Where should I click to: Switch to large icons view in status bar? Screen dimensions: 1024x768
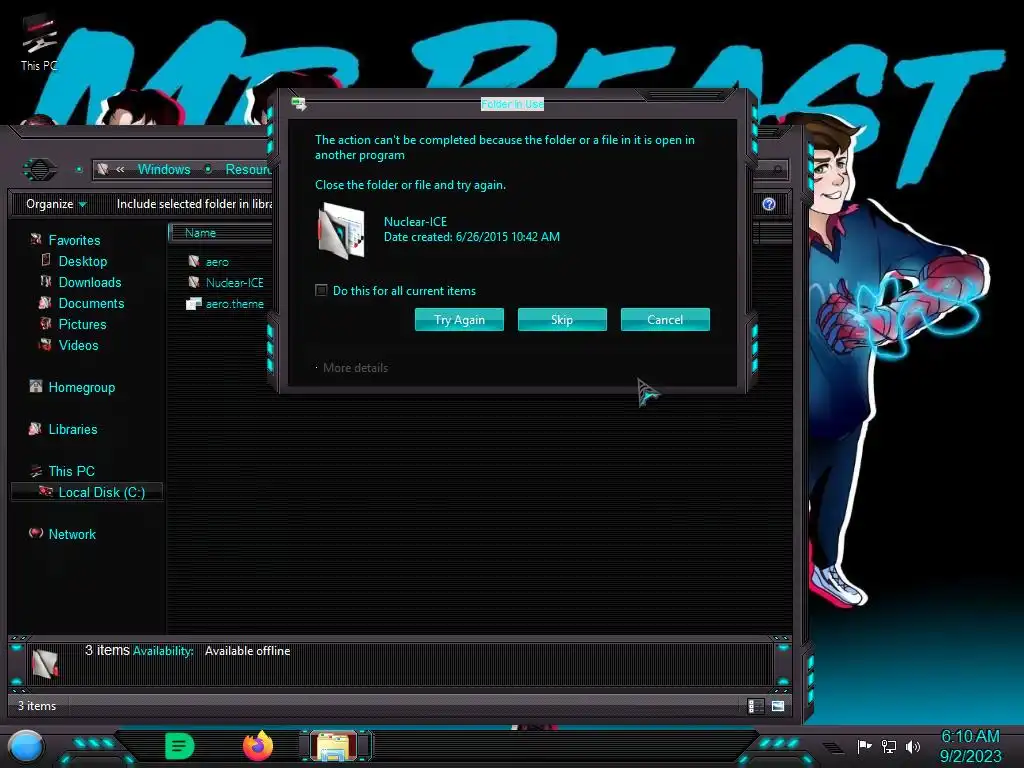click(x=777, y=706)
